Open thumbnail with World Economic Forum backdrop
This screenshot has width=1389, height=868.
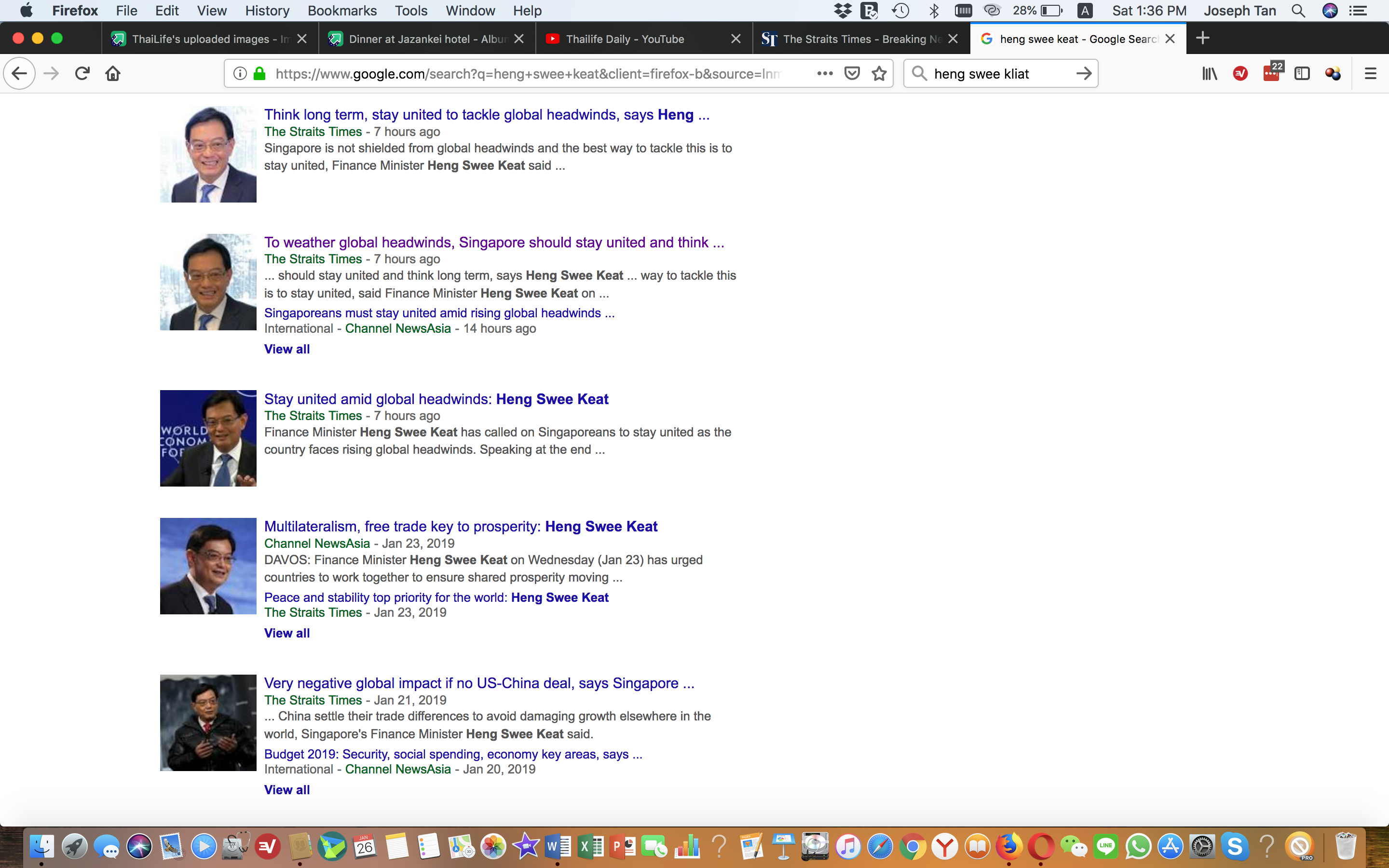tap(208, 439)
